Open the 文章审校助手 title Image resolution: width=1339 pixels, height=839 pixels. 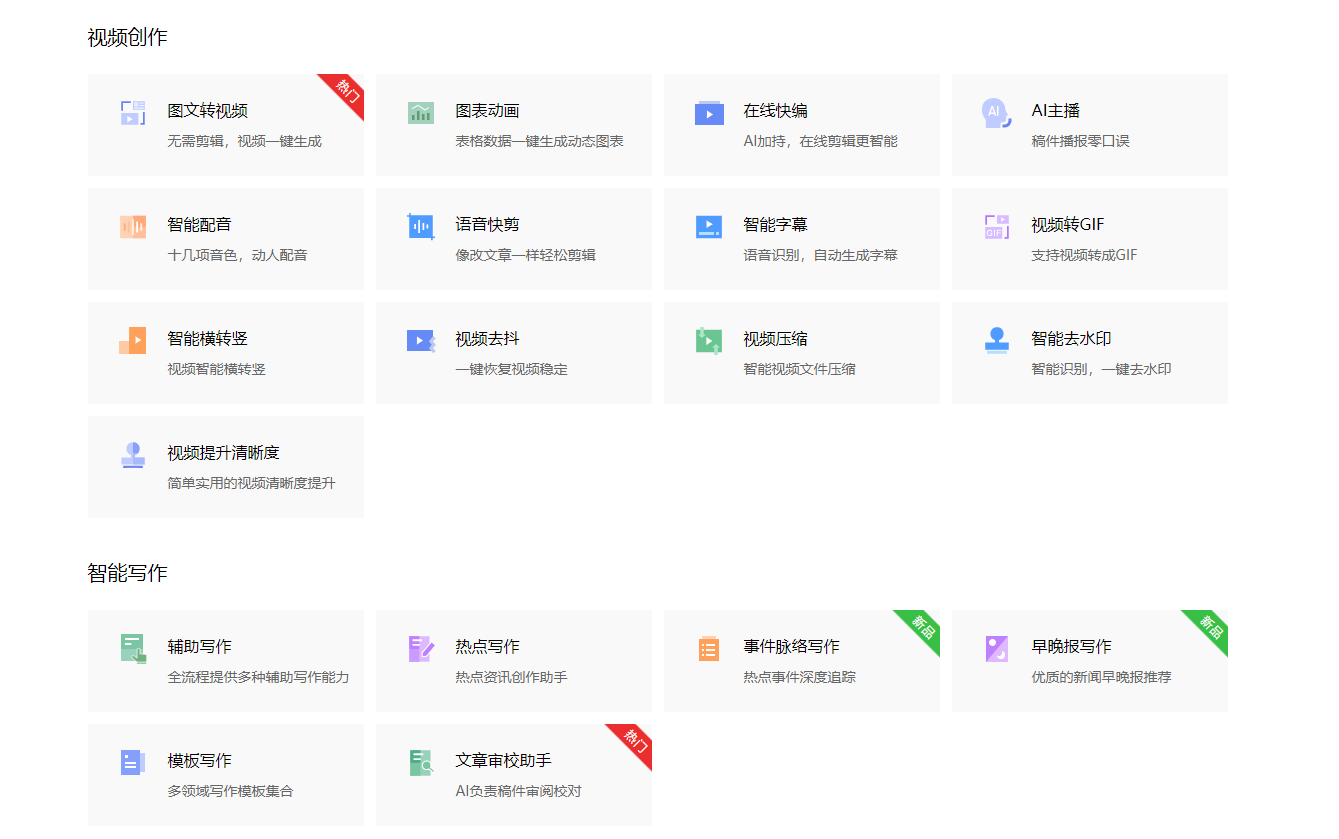tap(504, 761)
